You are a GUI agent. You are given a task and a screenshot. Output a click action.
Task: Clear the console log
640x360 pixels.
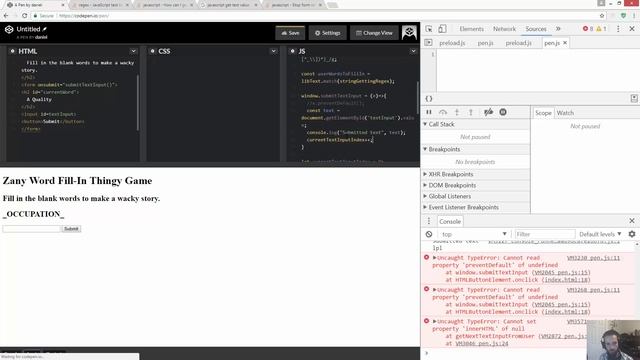tap(429, 234)
